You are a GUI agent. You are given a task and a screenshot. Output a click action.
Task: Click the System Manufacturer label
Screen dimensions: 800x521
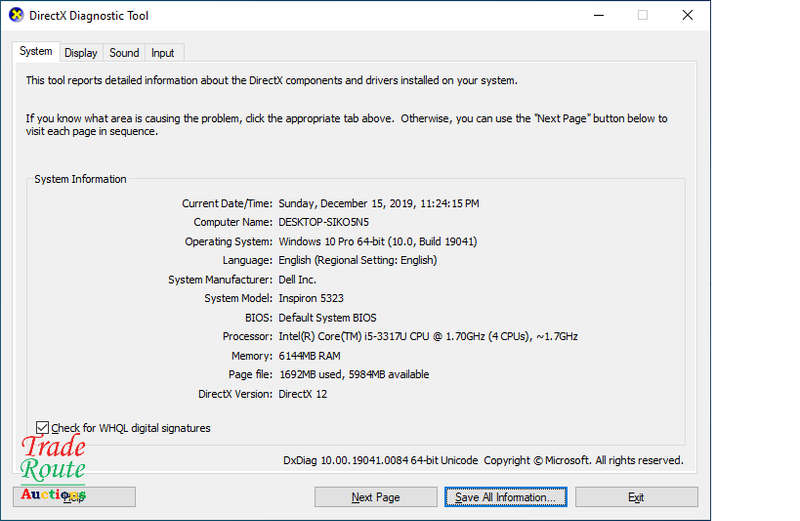(220, 280)
